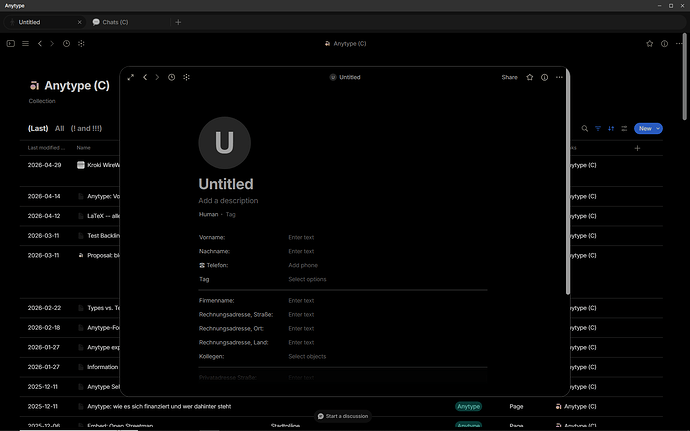Open collection filter icon

pos(598,129)
